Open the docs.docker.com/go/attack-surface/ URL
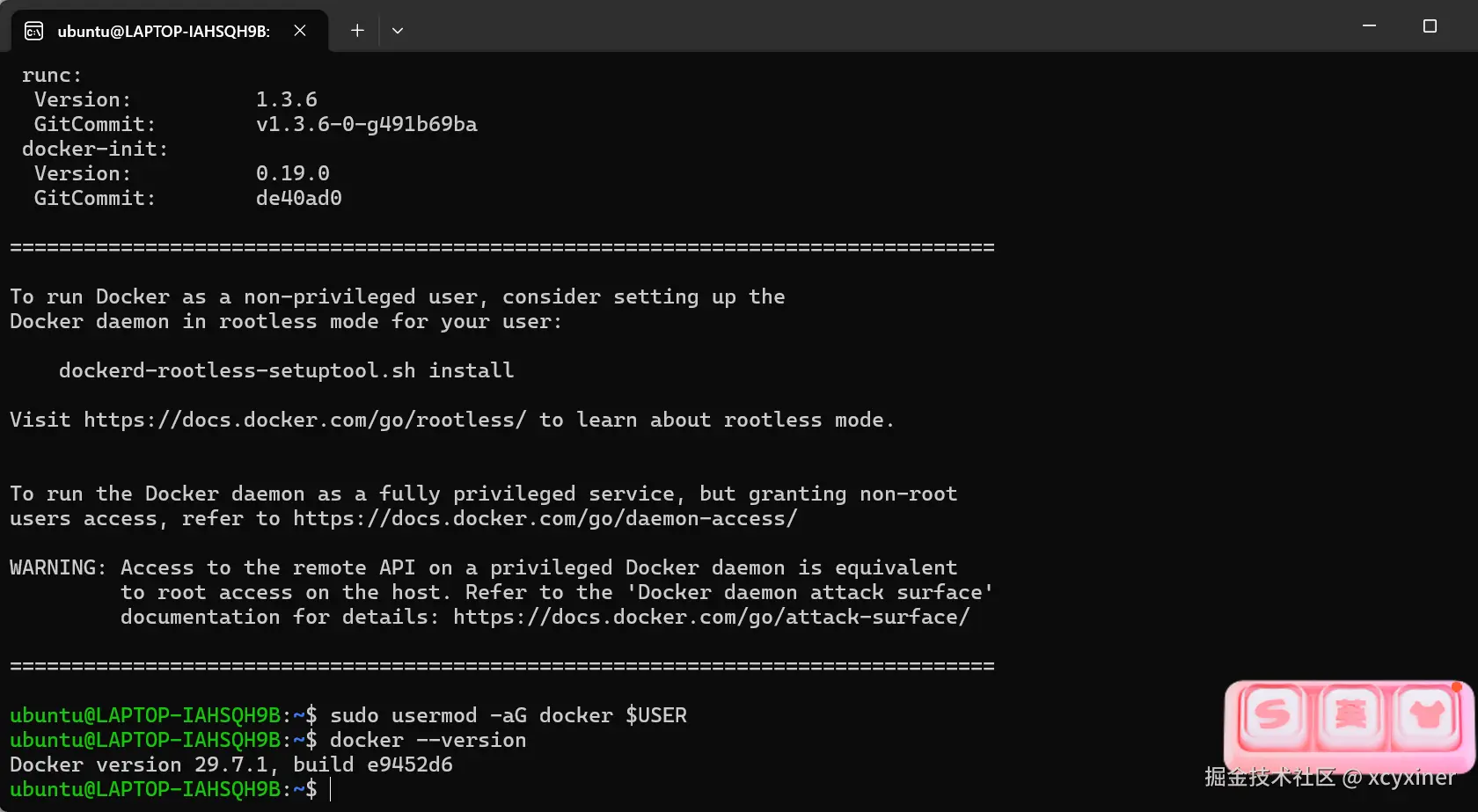The image size is (1478, 812). pos(712,617)
